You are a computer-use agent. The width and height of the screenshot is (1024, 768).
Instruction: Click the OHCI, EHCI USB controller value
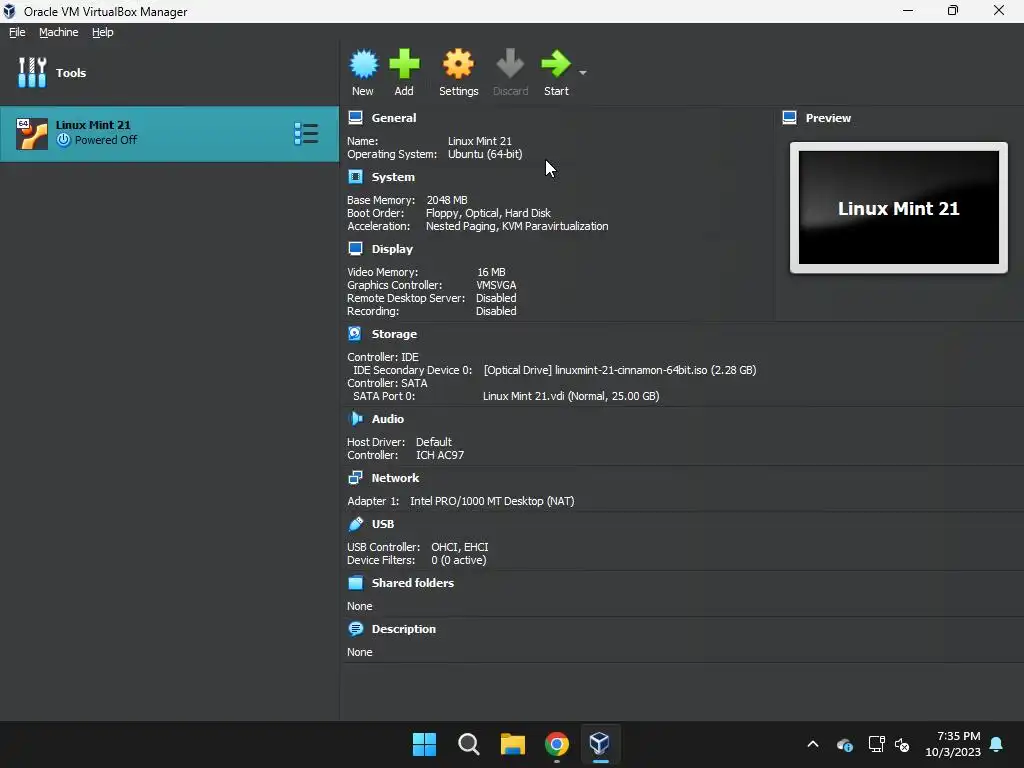pos(460,547)
